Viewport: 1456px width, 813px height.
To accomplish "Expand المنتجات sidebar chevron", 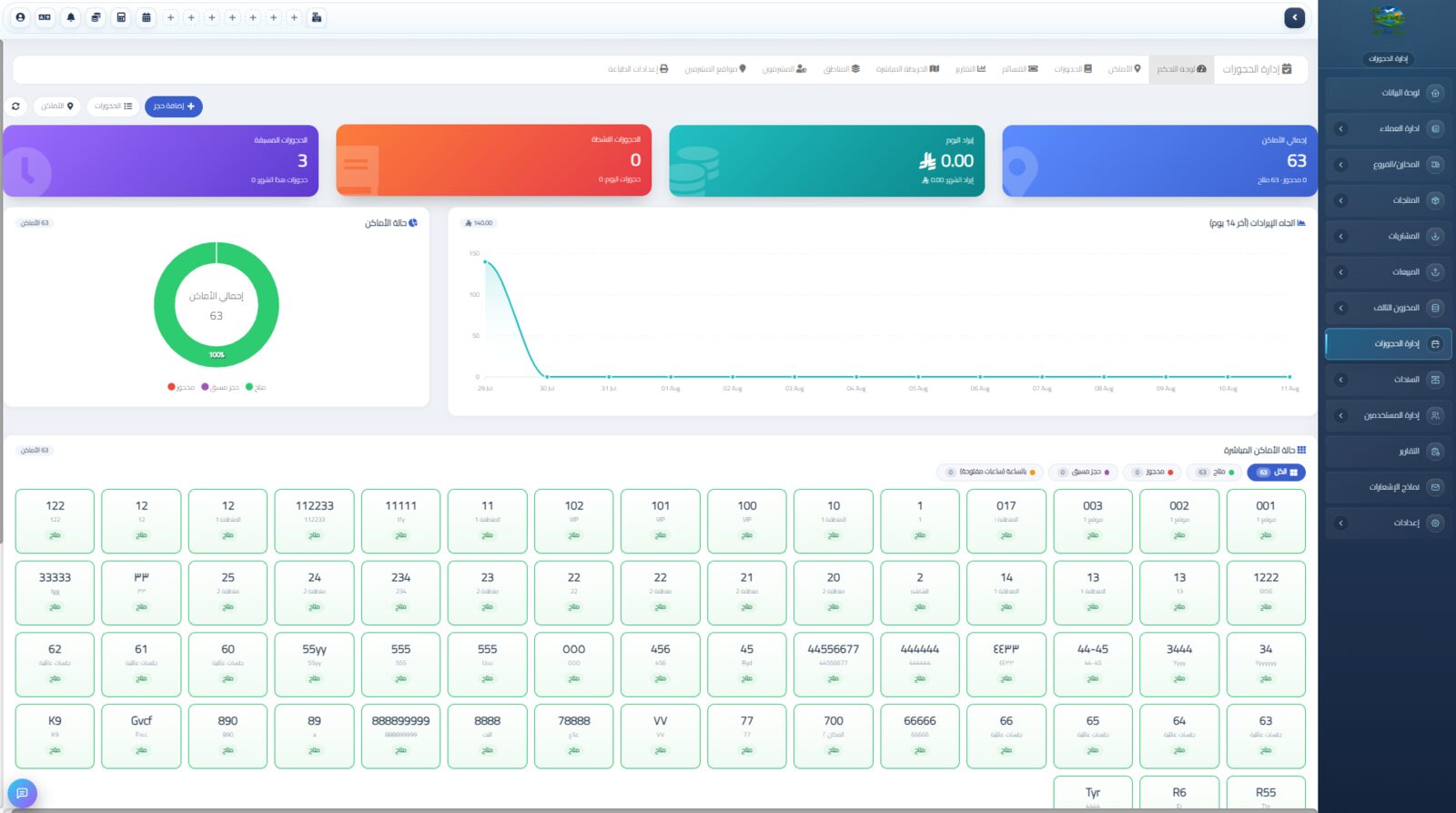I will [x=1340, y=200].
